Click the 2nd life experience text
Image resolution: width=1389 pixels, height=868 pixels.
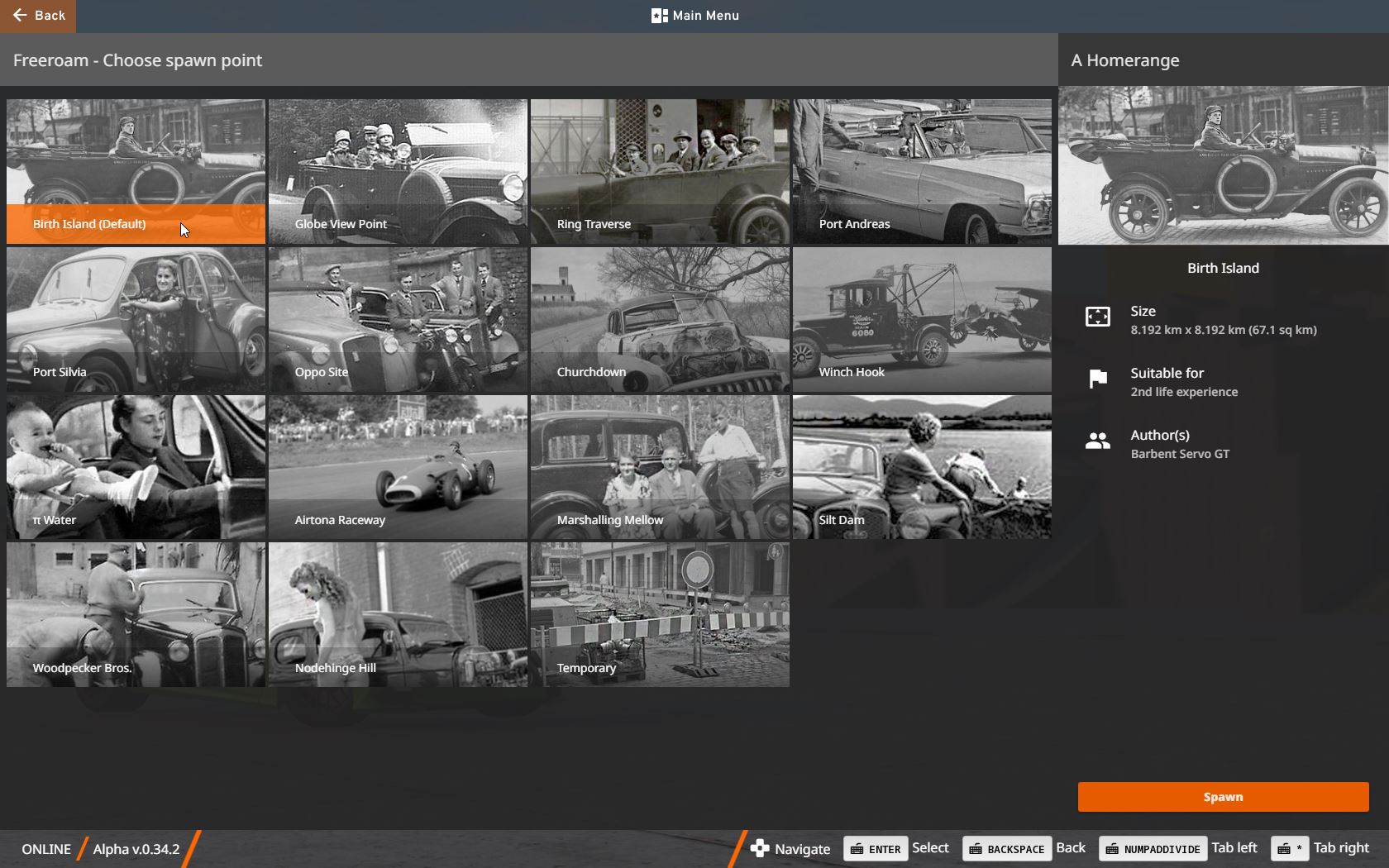1184,392
